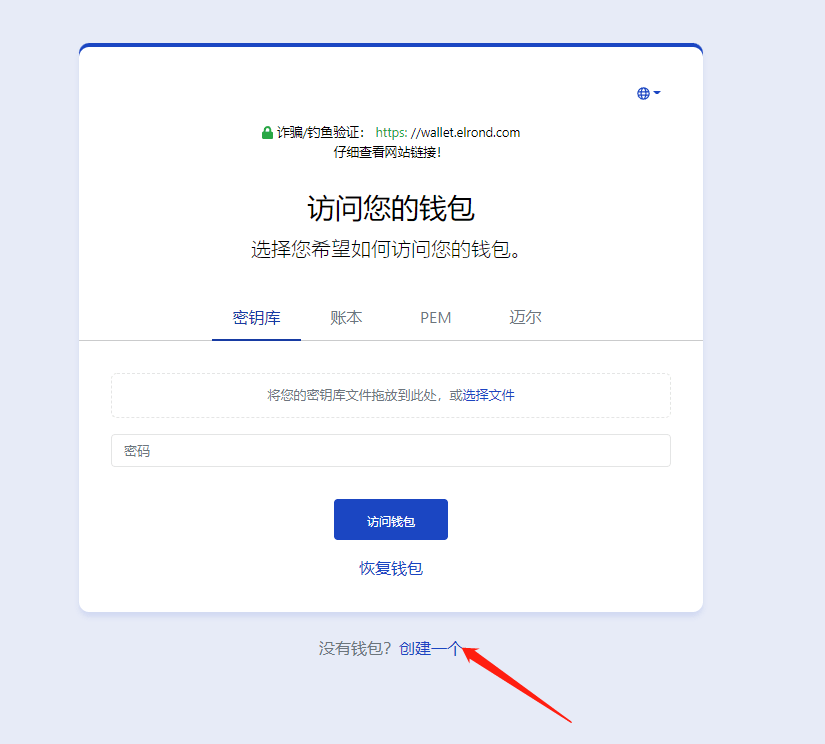Viewport: 825px width, 744px height.
Task: Click the 访问您的钱包 heading
Action: pyautogui.click(x=391, y=208)
